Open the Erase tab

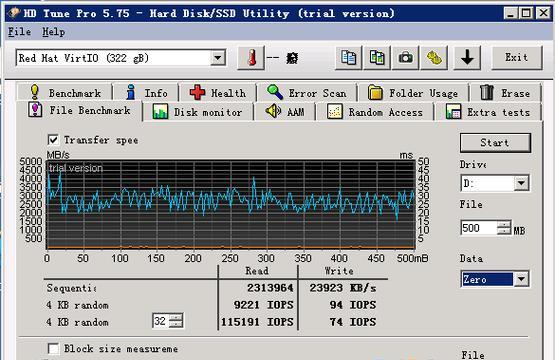[505, 93]
